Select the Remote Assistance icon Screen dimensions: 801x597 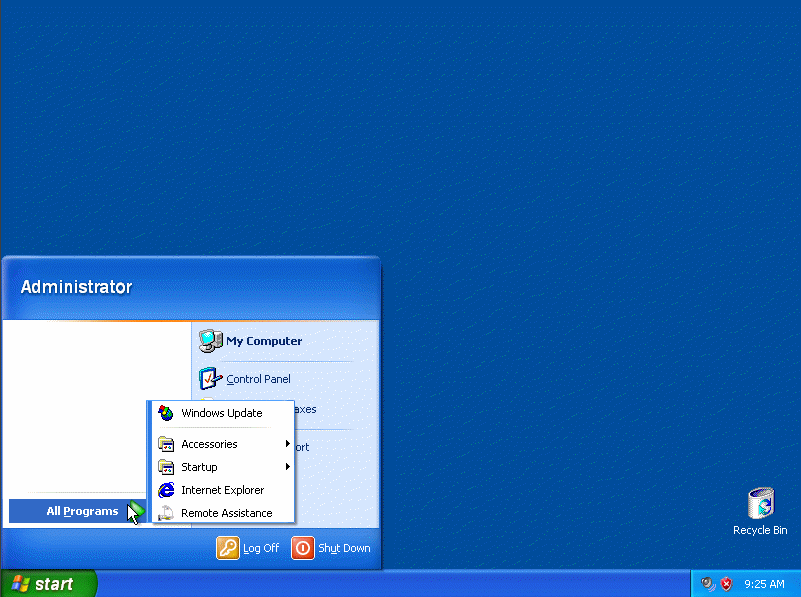point(166,514)
